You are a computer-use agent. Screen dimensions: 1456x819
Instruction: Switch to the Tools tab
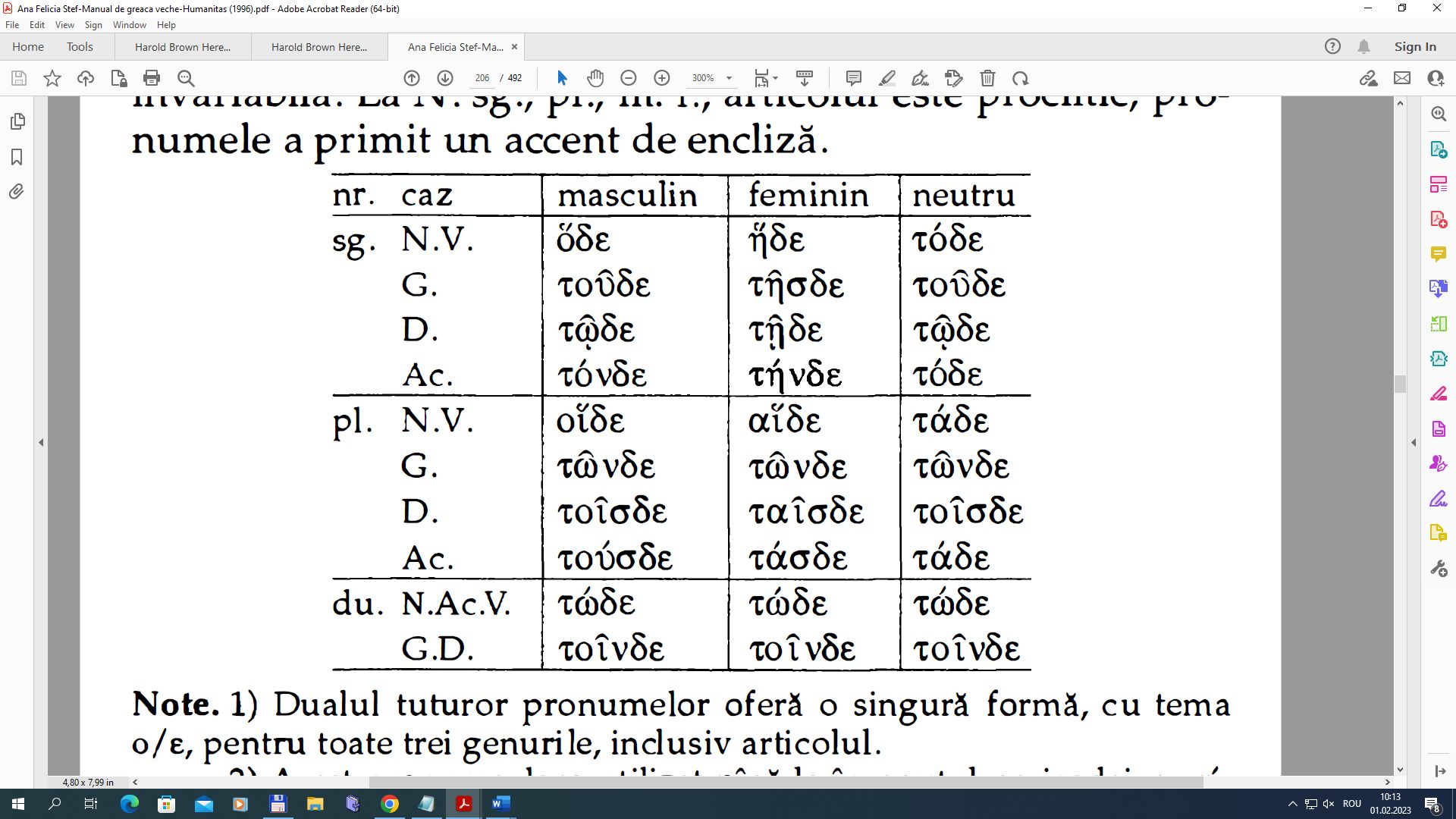point(80,47)
